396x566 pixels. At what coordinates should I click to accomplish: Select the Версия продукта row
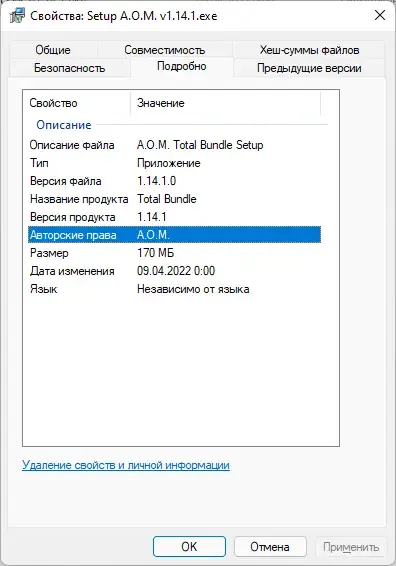(174, 217)
